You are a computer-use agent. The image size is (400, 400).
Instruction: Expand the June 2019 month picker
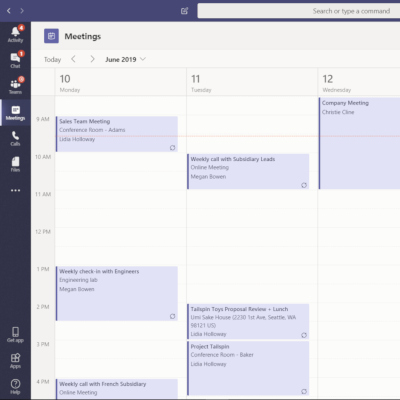[125, 59]
